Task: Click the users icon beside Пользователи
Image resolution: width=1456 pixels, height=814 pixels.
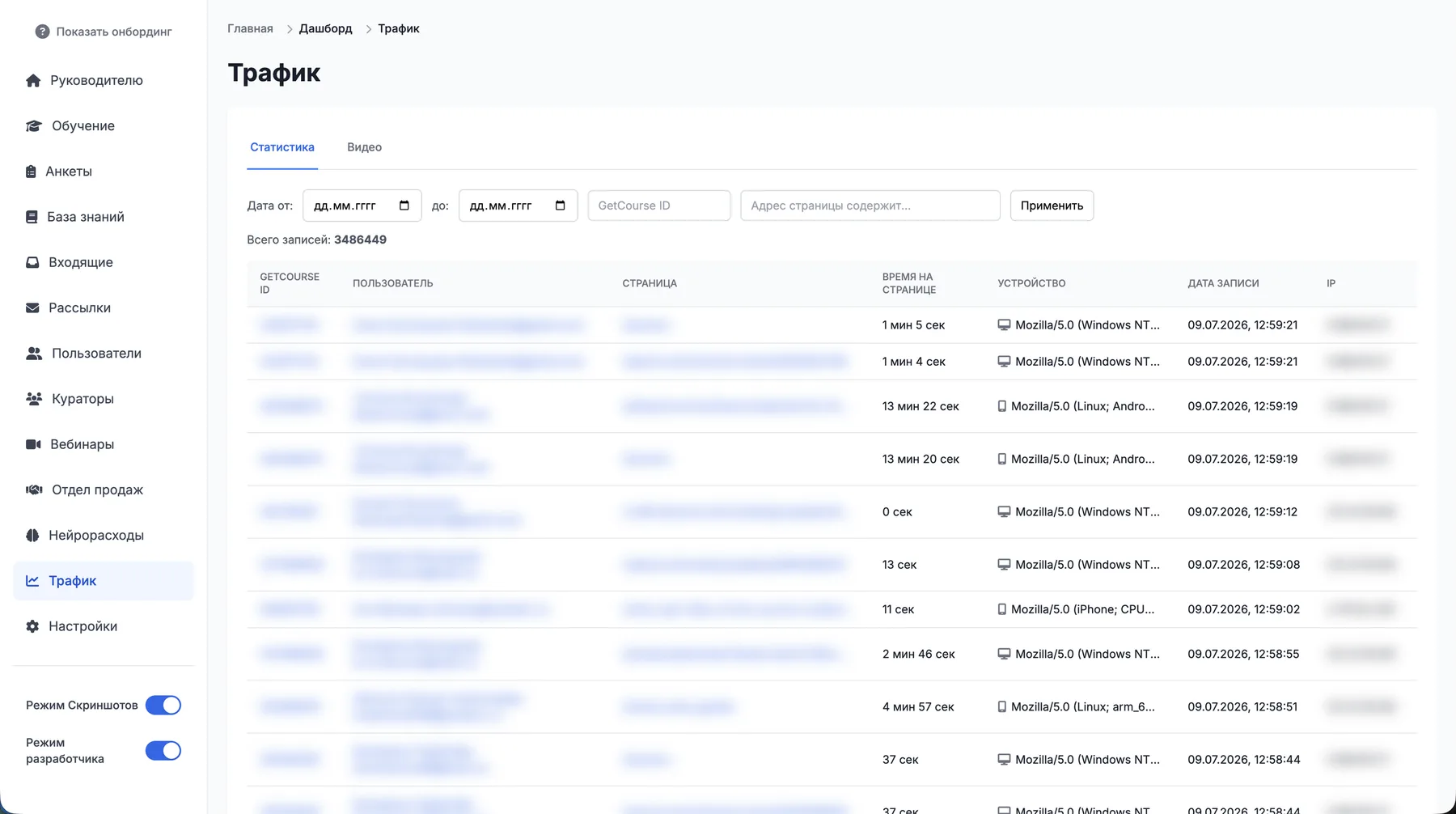Action: click(34, 354)
